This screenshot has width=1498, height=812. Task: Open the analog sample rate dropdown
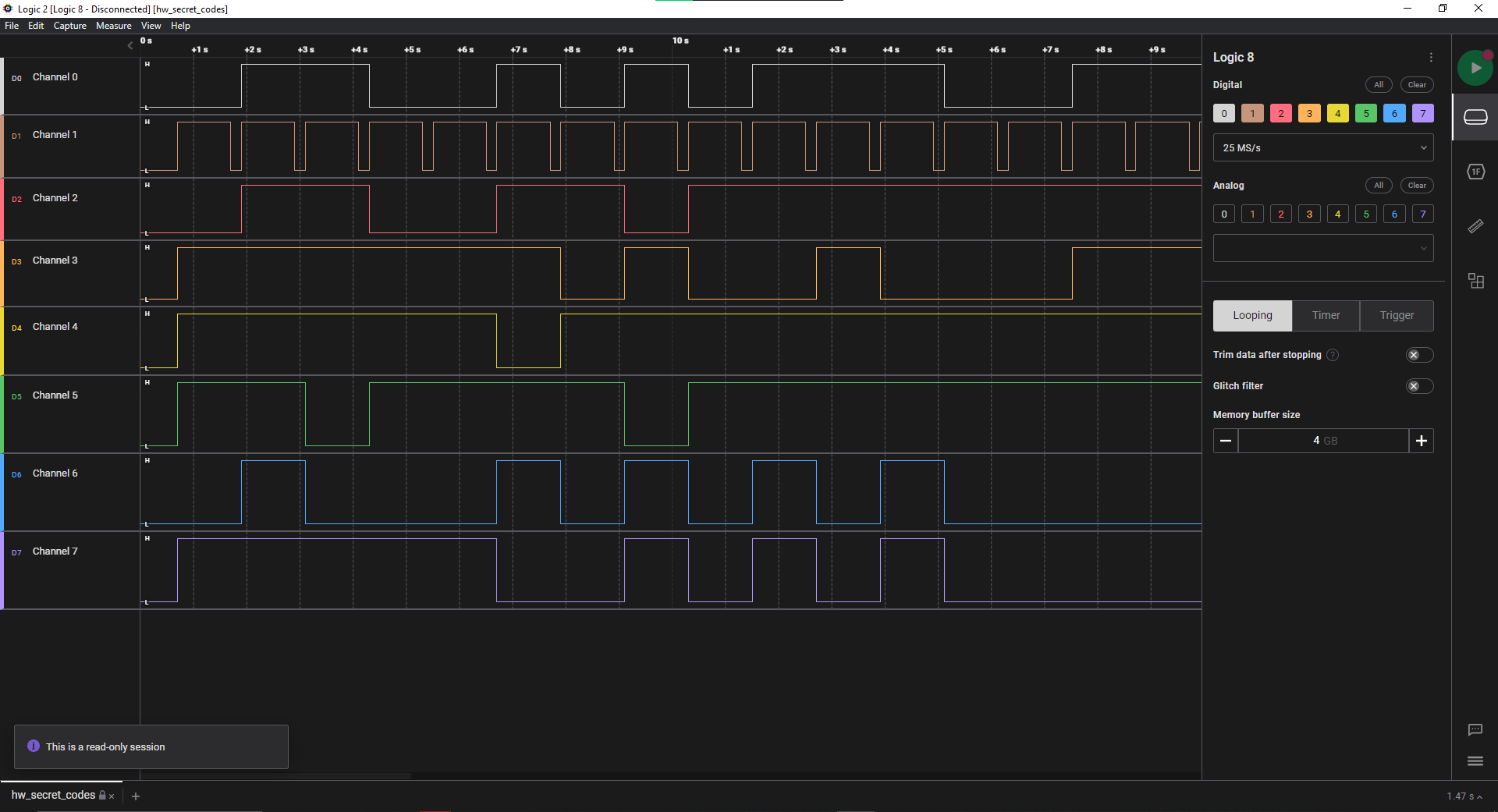1323,248
